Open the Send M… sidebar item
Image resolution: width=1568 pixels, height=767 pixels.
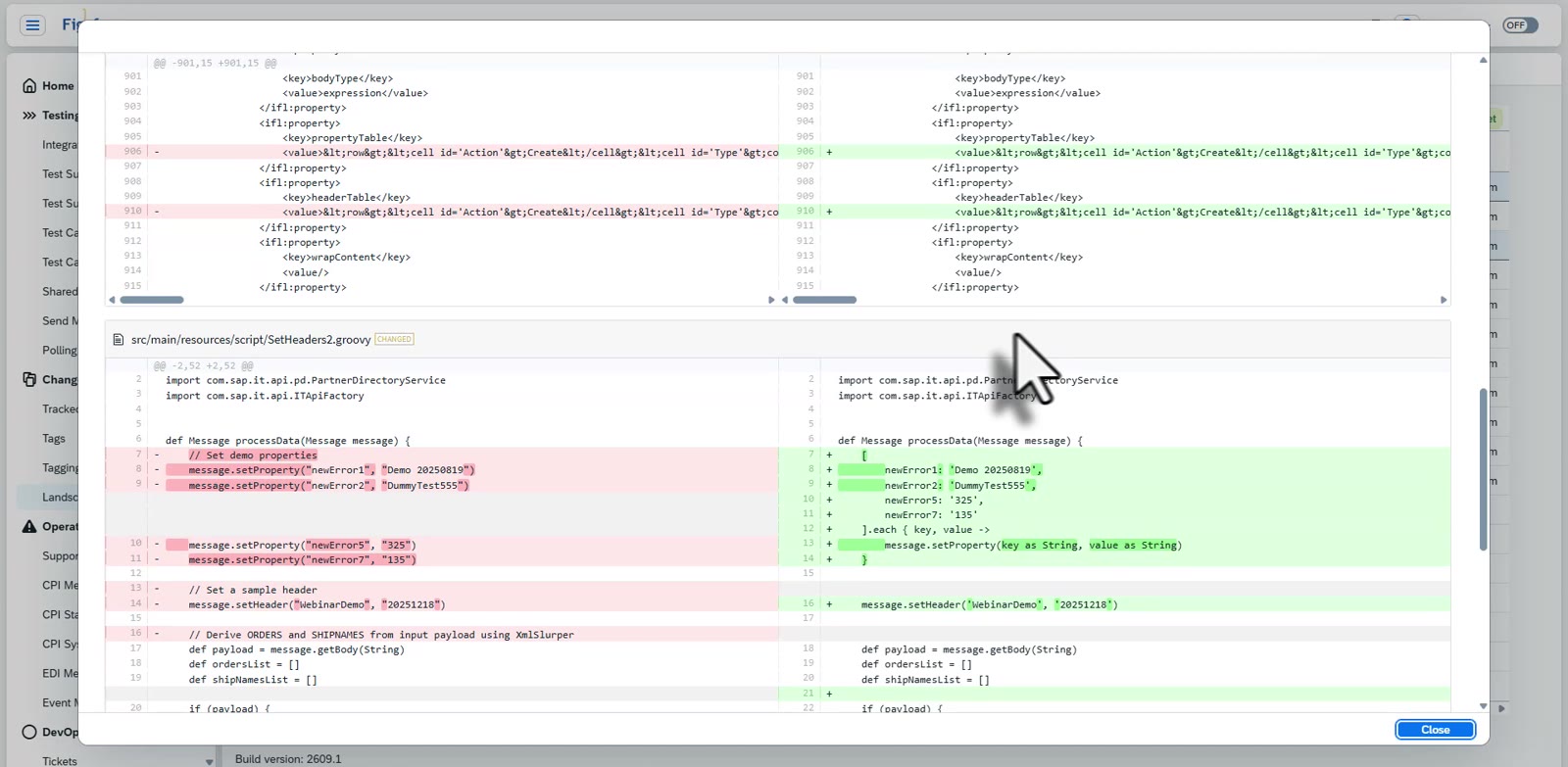pyautogui.click(x=60, y=321)
